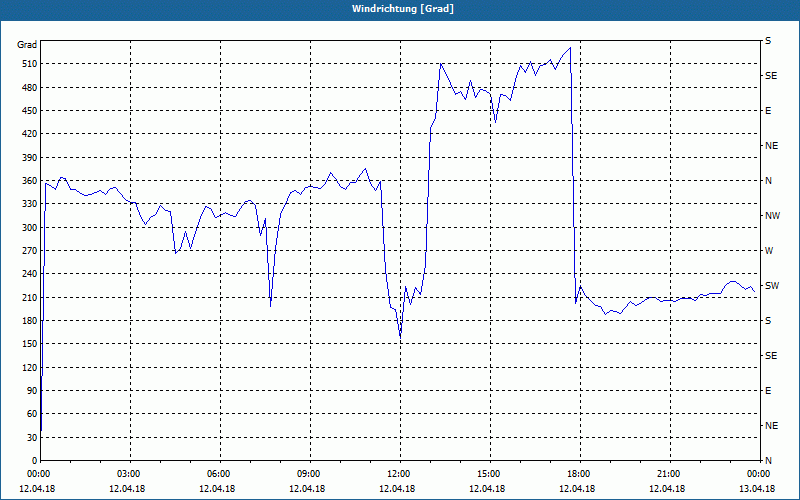Click the x-axis time label '03:00'
The height and width of the screenshot is (500, 800).
(x=127, y=473)
